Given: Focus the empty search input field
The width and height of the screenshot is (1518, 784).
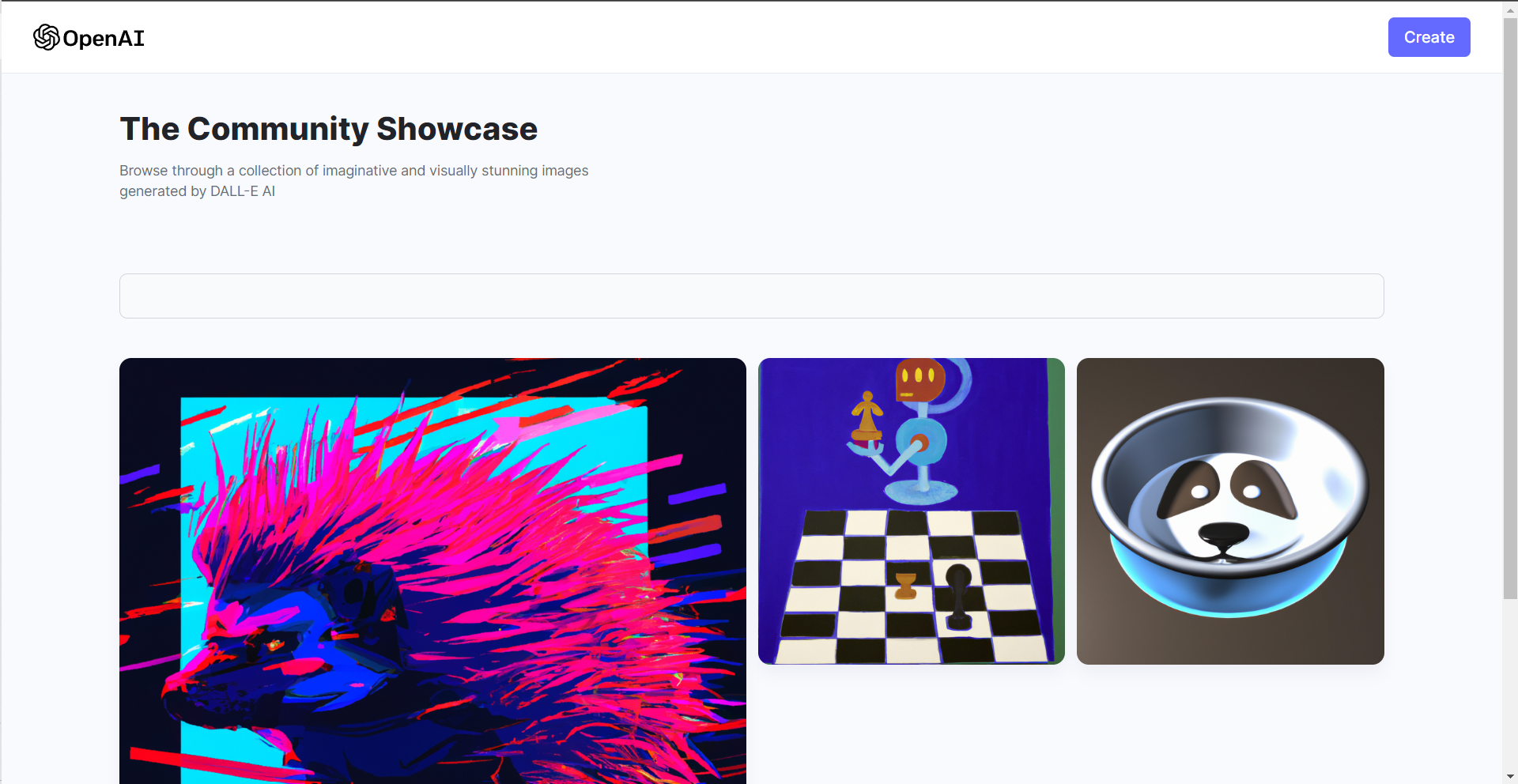Looking at the screenshot, I should point(751,296).
